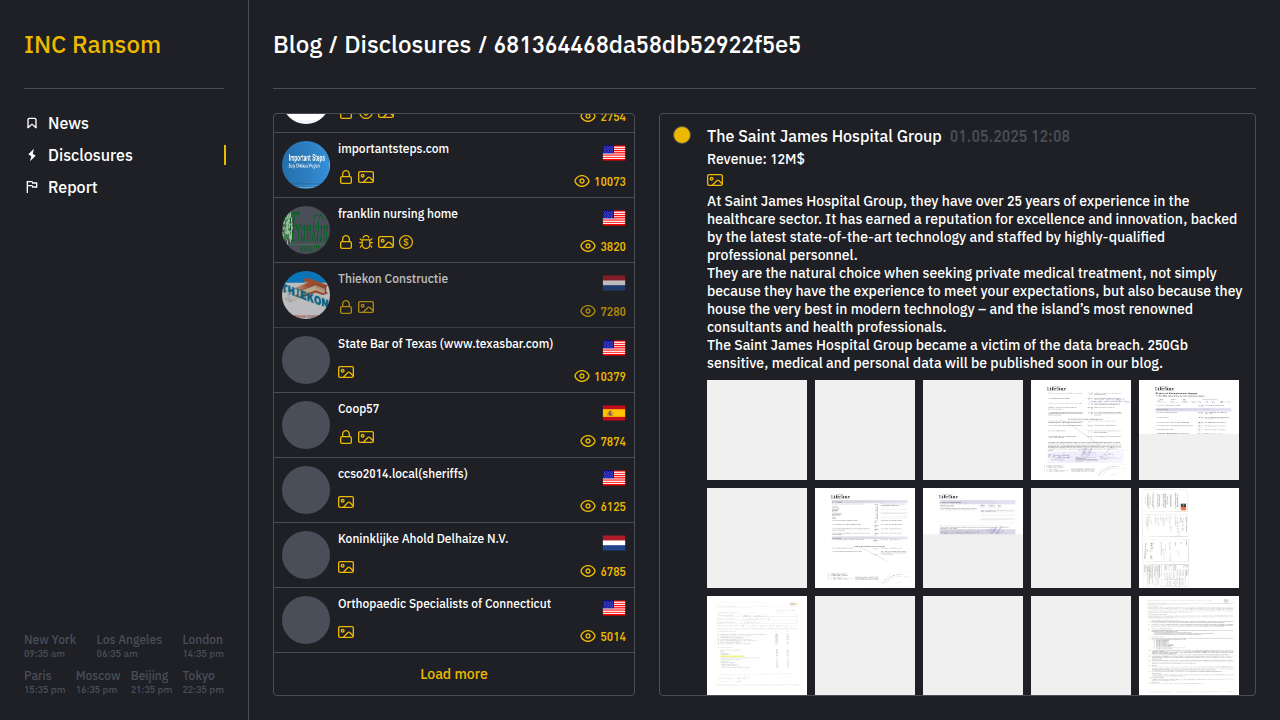Image resolution: width=1280 pixels, height=720 pixels.
Task: Click the lock icon under franklin nursing home
Action: coord(346,242)
